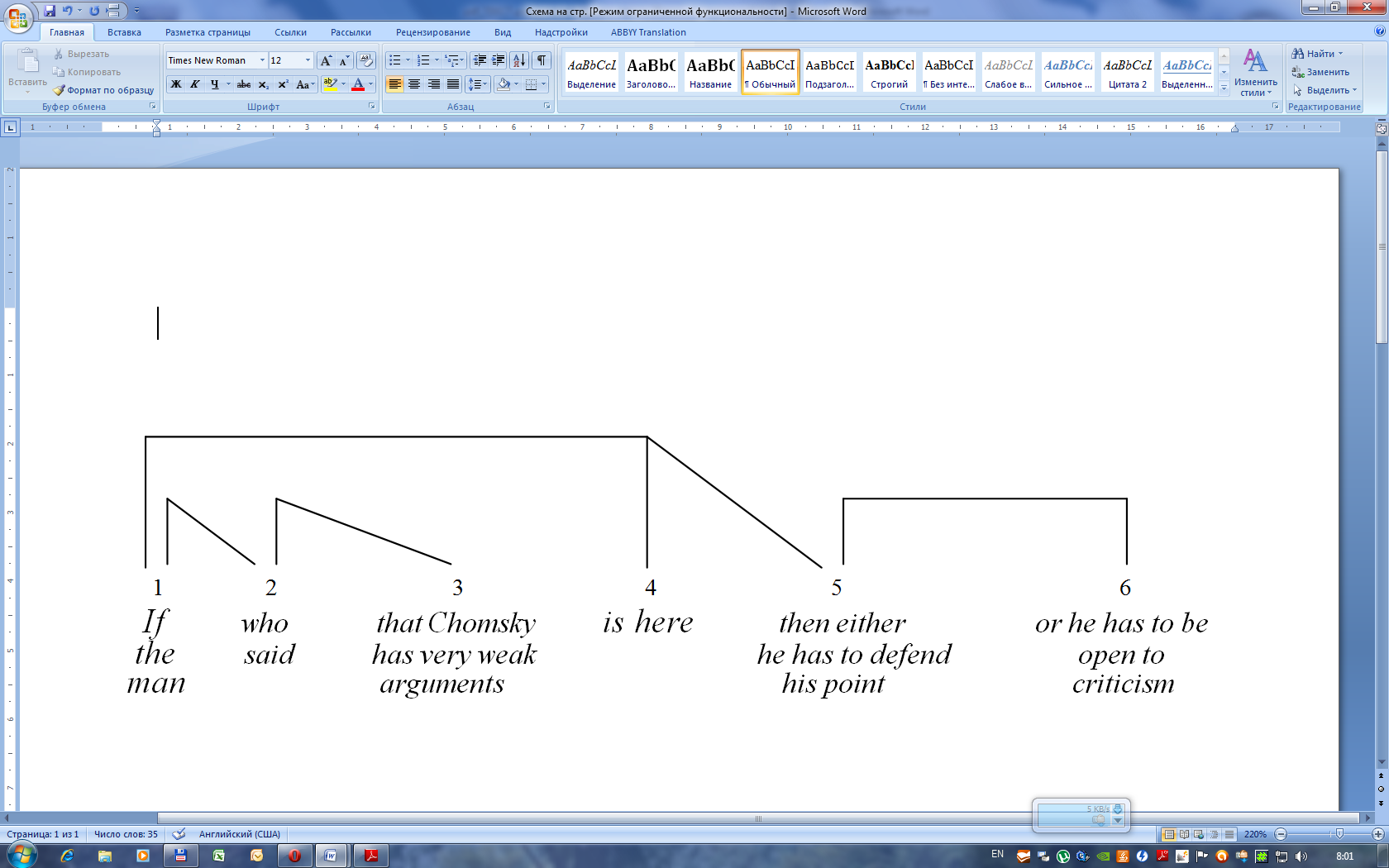Toggle superscript formatting
Image resolution: width=1389 pixels, height=868 pixels.
coord(283,84)
